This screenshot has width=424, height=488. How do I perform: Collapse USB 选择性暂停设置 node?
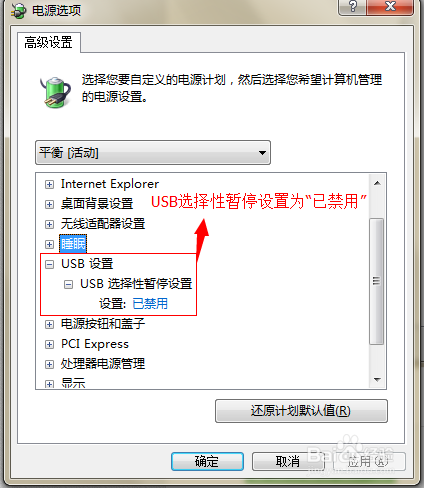coord(68,284)
